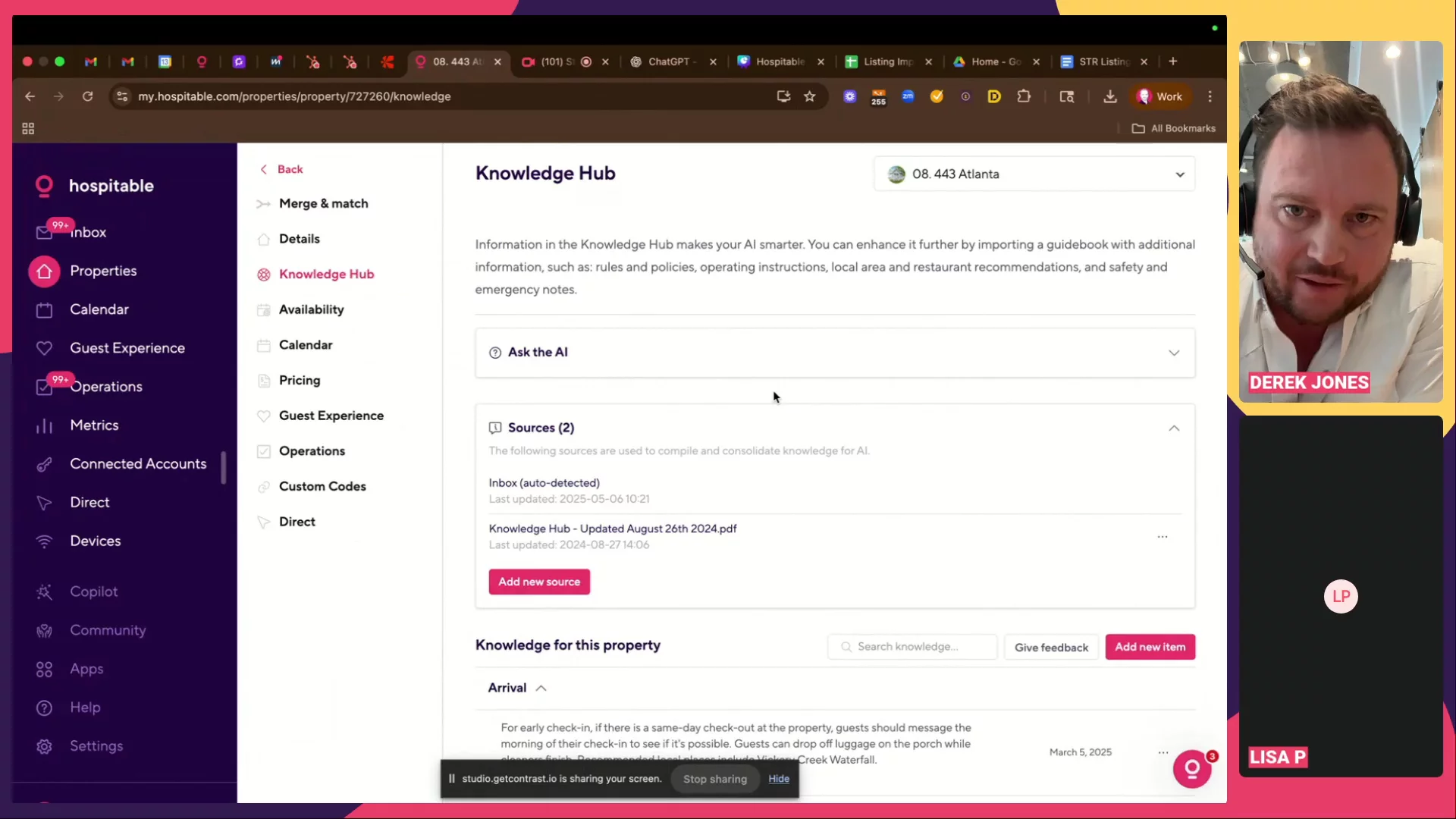Open options for Knowledge Hub PDF source
Viewport: 1456px width, 819px height.
[x=1163, y=537]
